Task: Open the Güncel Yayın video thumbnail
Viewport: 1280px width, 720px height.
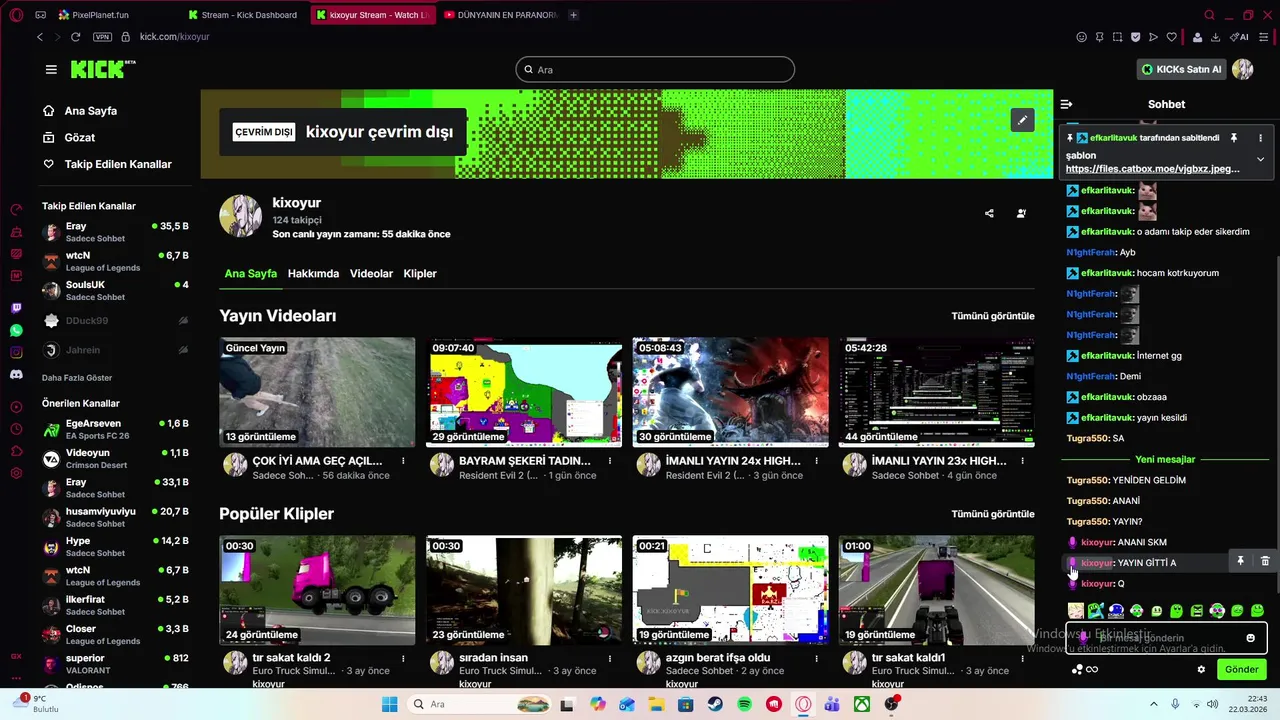Action: point(318,391)
